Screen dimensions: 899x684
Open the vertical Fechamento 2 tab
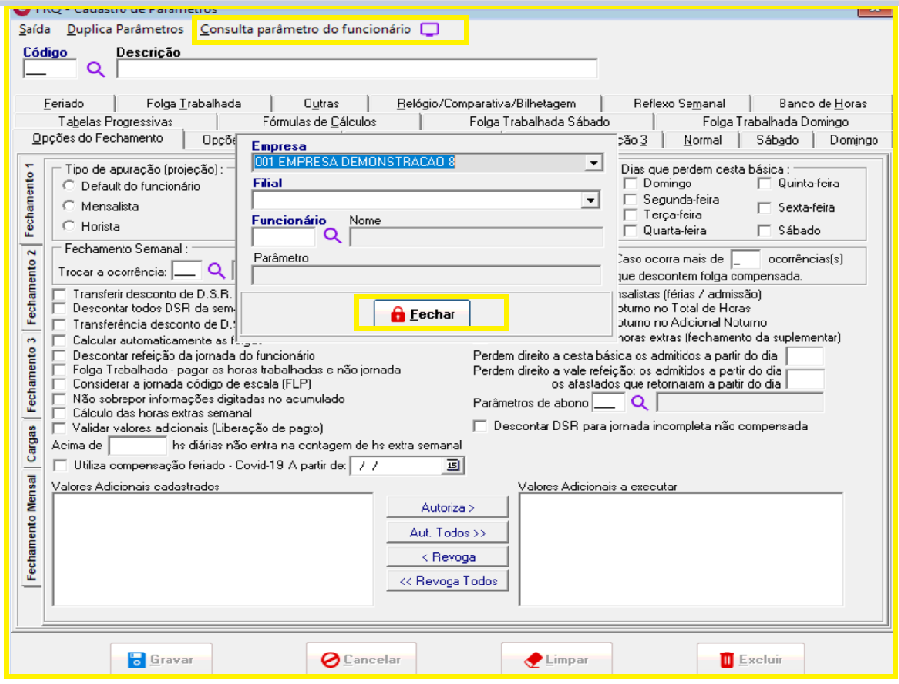[x=30, y=287]
